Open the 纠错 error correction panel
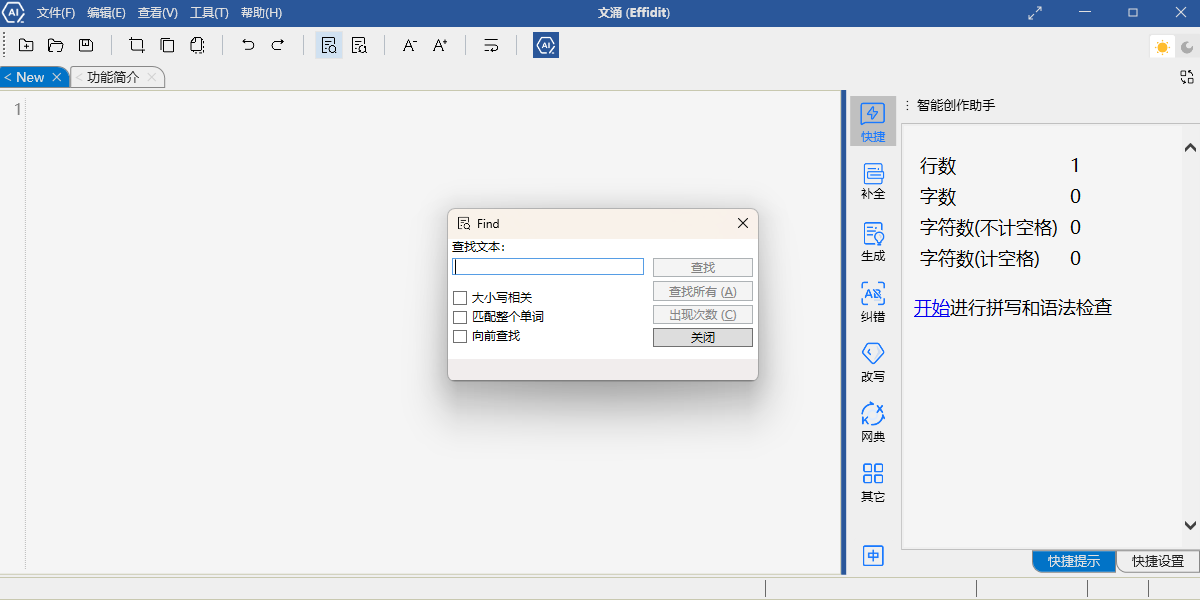The image size is (1200, 600). click(873, 301)
